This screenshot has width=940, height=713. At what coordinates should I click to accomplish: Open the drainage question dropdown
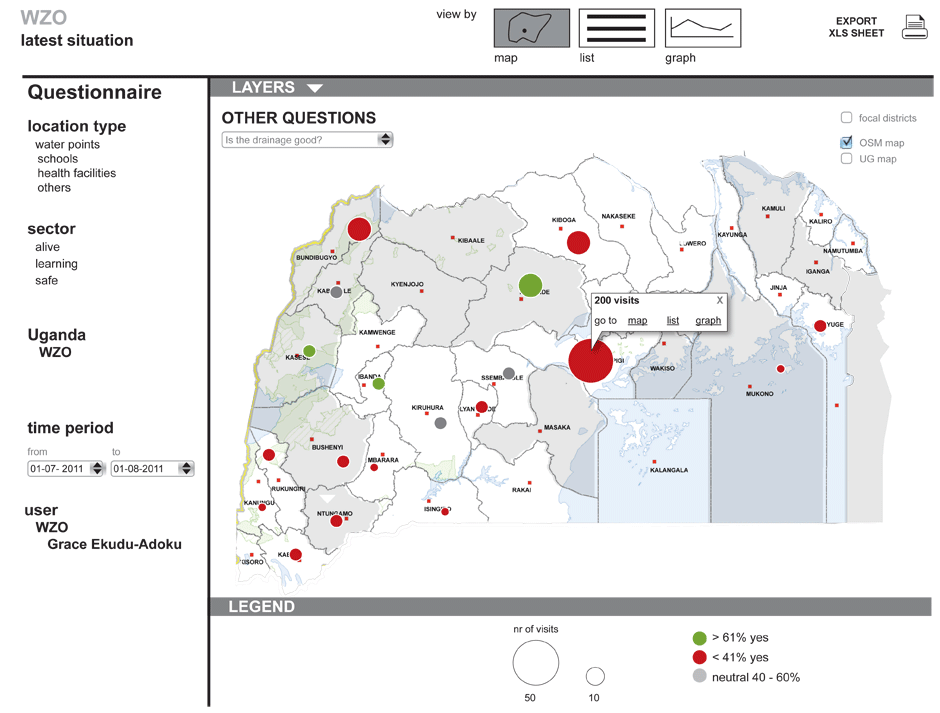point(308,140)
